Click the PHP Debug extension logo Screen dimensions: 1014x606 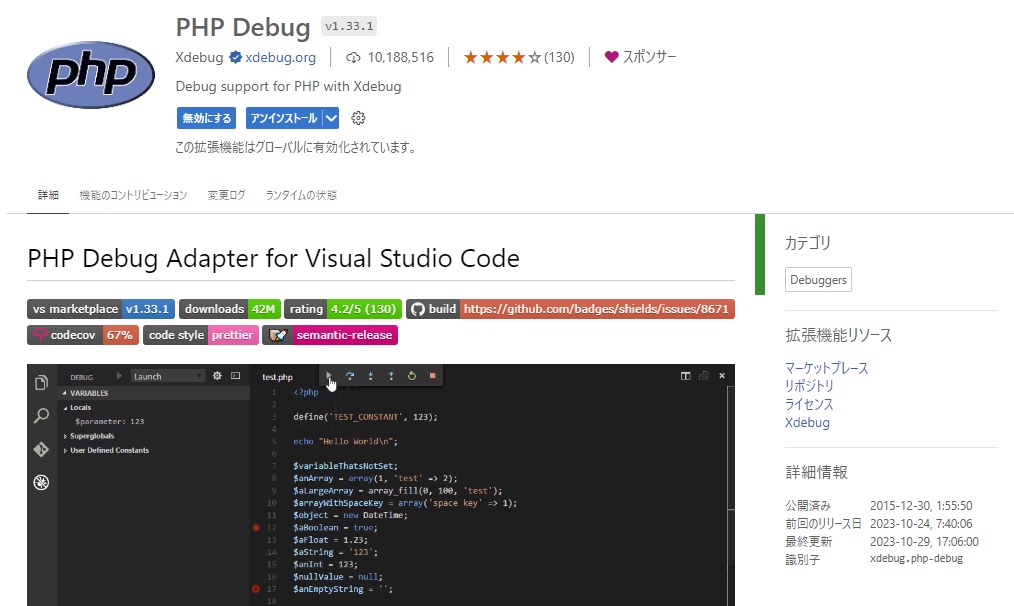tap(91, 75)
